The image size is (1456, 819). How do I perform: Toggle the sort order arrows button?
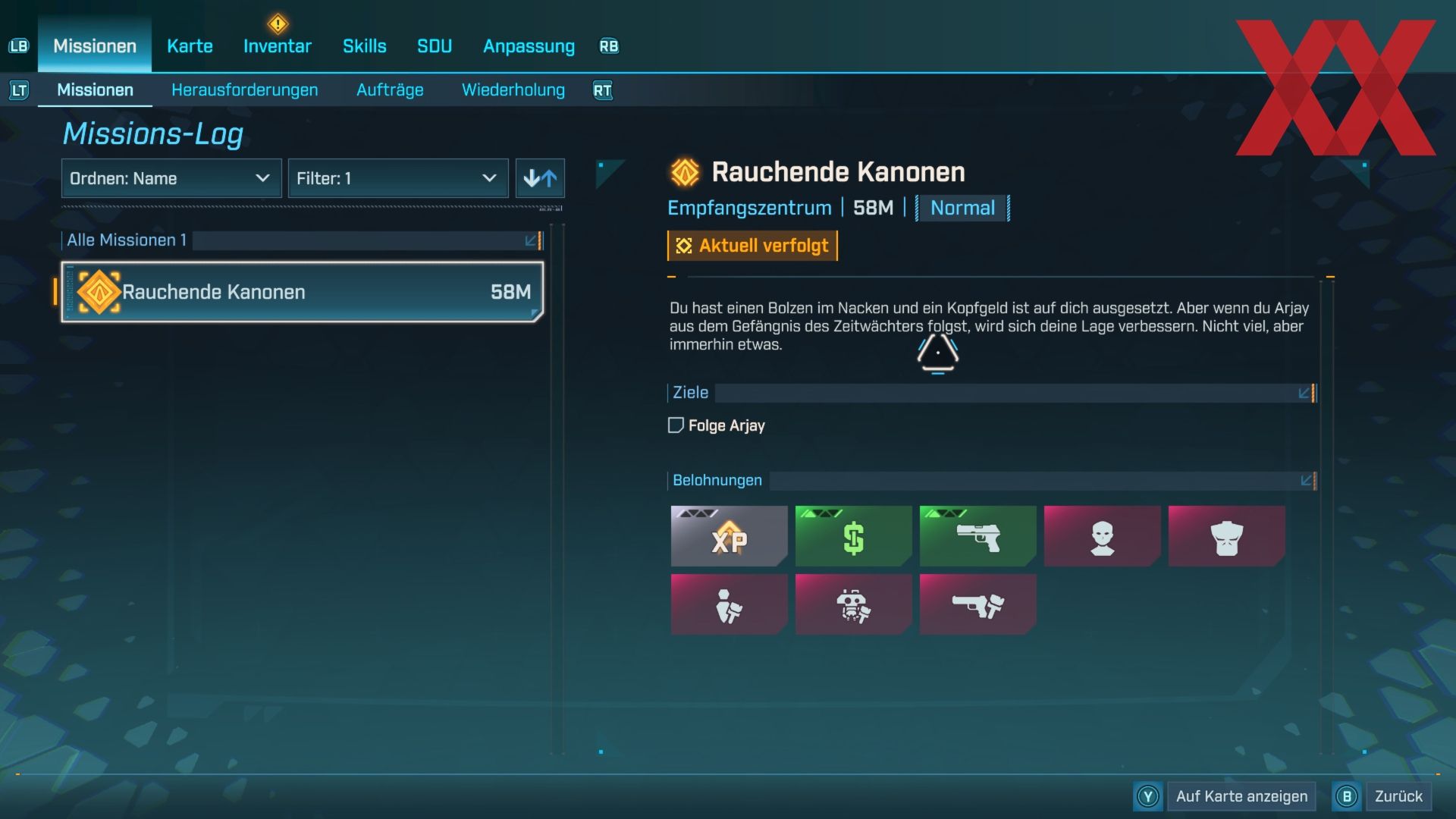coord(540,178)
